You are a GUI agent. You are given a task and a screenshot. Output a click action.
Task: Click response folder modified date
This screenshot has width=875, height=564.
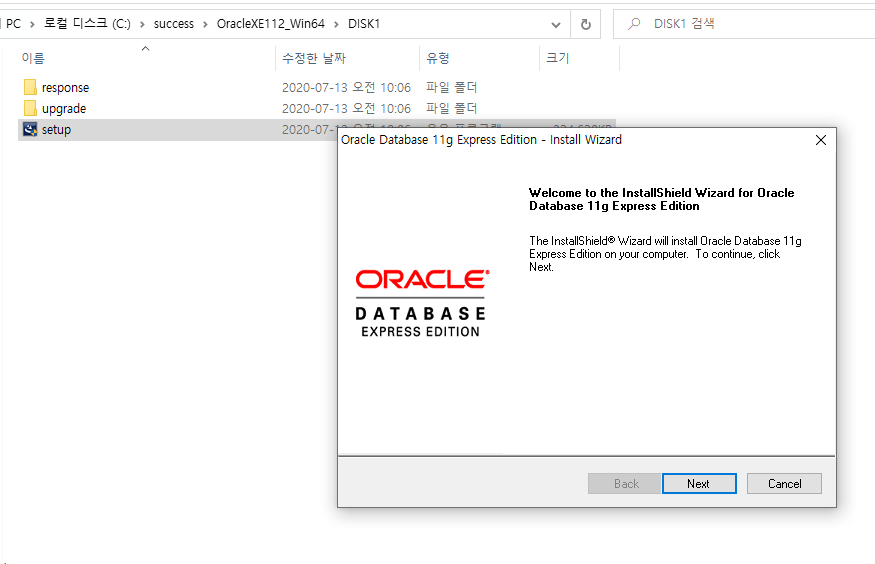click(346, 88)
